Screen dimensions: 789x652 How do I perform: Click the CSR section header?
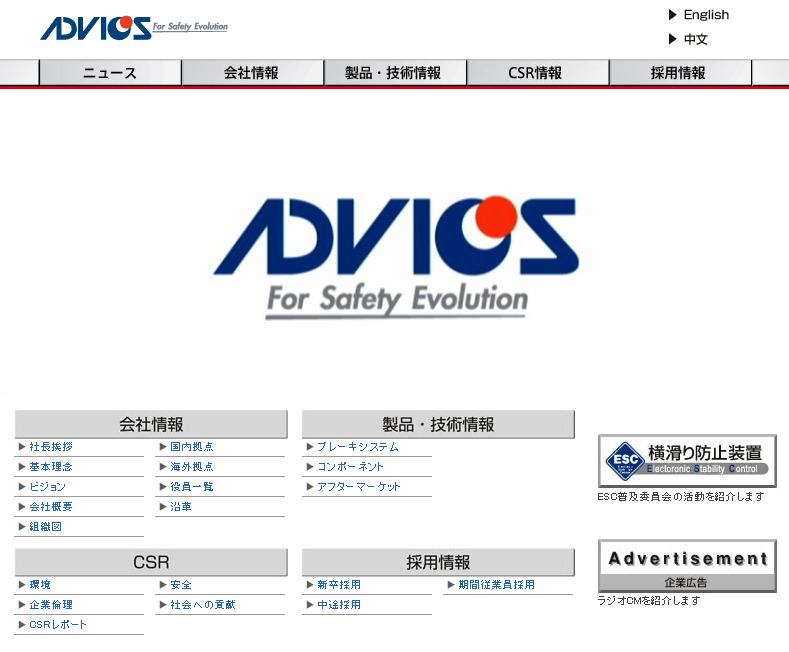(151, 562)
